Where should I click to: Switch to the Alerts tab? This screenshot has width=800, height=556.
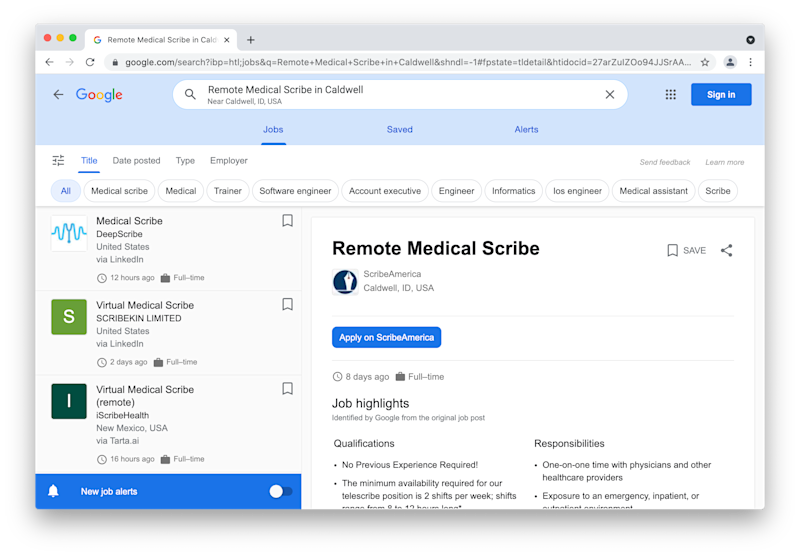tap(526, 130)
